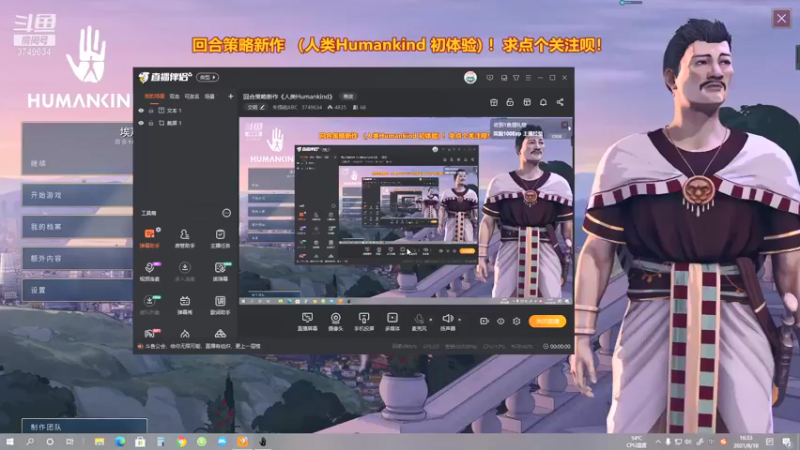Toggle visibility of 文本 1 source
The width and height of the screenshot is (800, 450).
pyautogui.click(x=141, y=110)
